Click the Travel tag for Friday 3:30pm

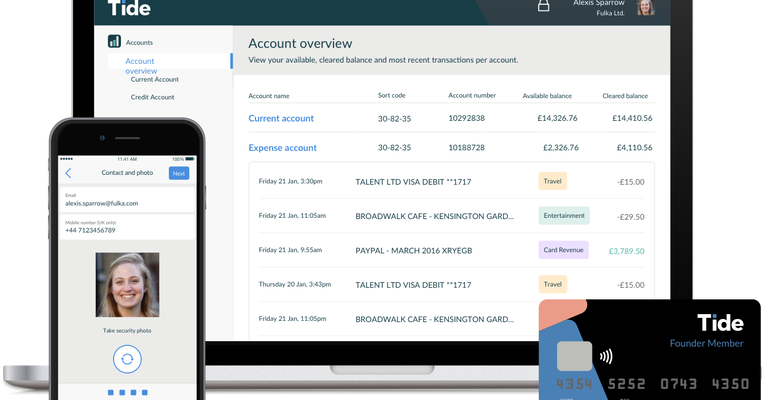coord(553,181)
